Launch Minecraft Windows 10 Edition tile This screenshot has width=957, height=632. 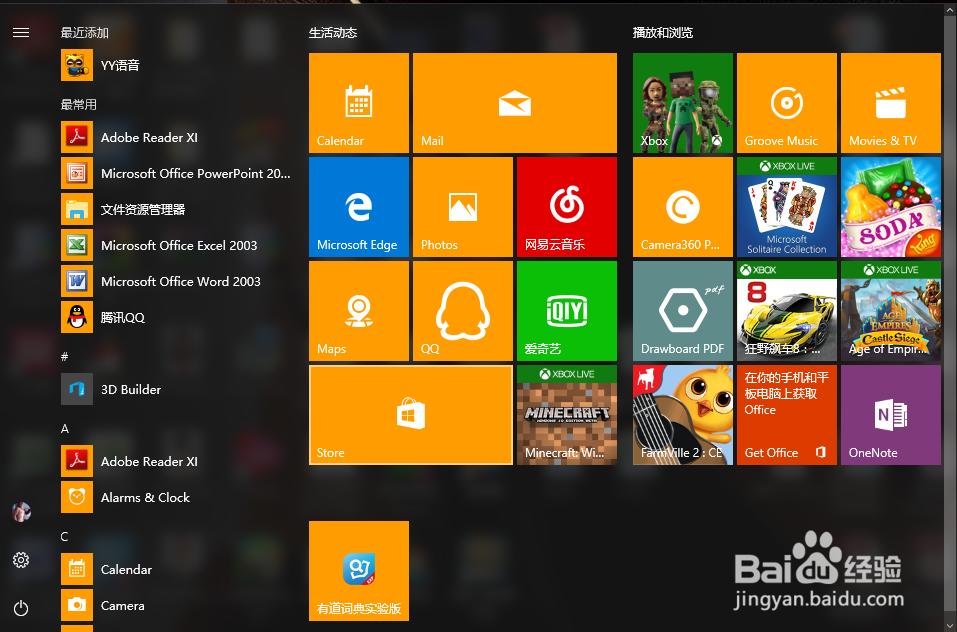[567, 415]
